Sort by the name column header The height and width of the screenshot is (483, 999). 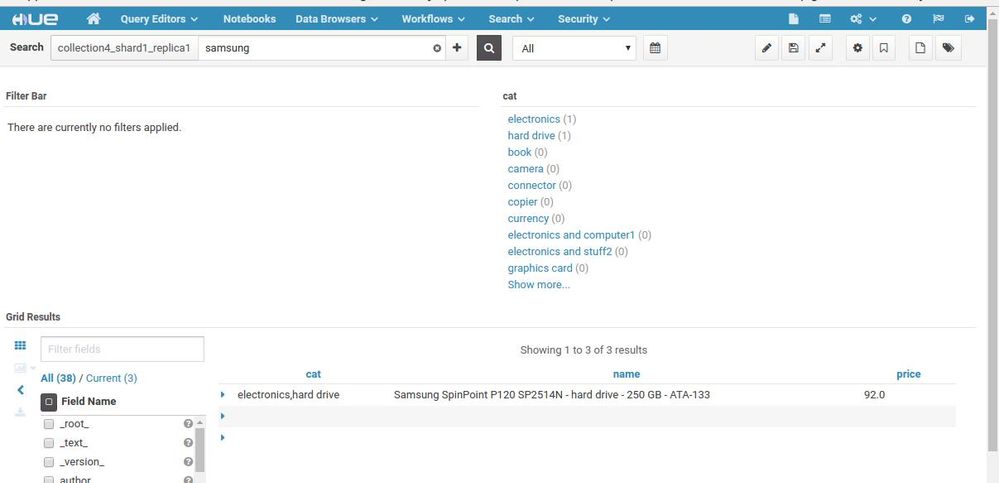pyautogui.click(x=626, y=375)
